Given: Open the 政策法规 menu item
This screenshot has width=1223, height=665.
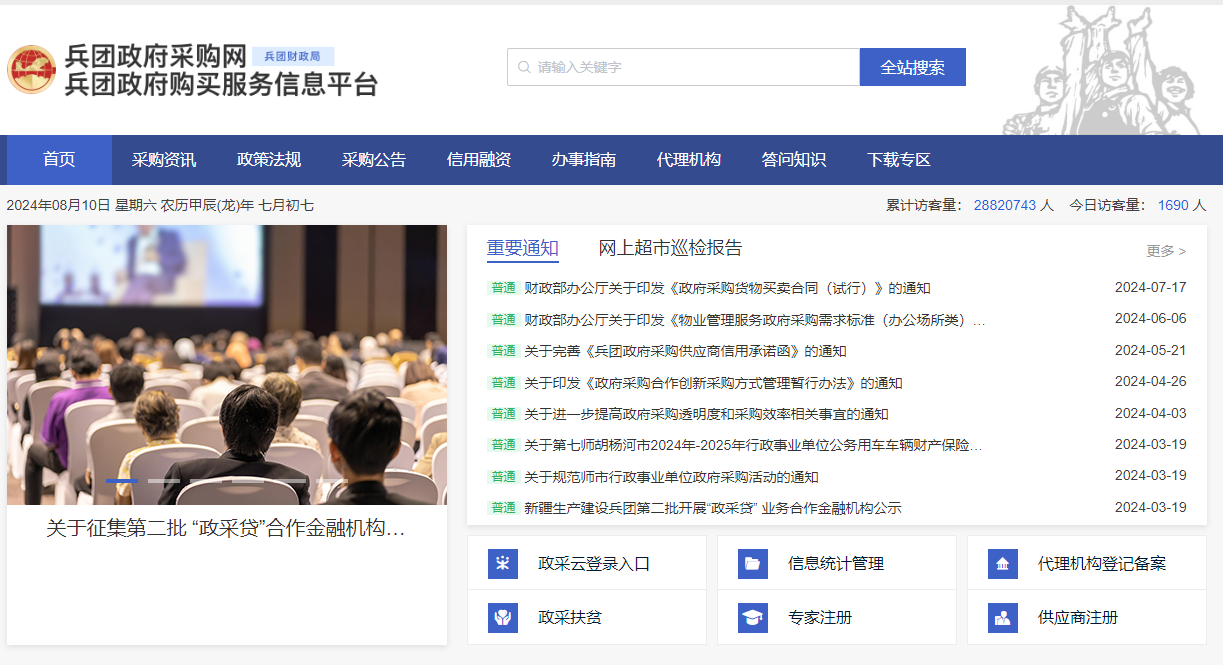Looking at the screenshot, I should pyautogui.click(x=271, y=159).
